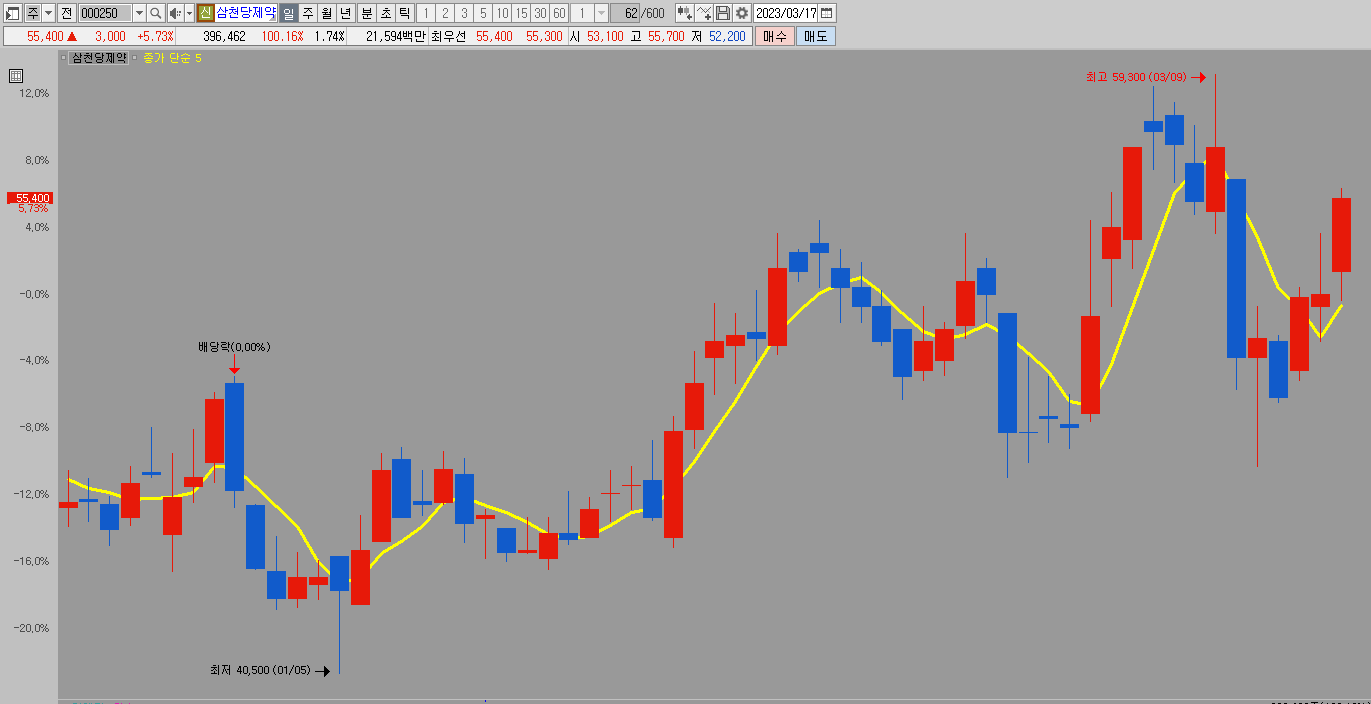Click the stock name 삼천당제약 in toolbar

click(245, 13)
